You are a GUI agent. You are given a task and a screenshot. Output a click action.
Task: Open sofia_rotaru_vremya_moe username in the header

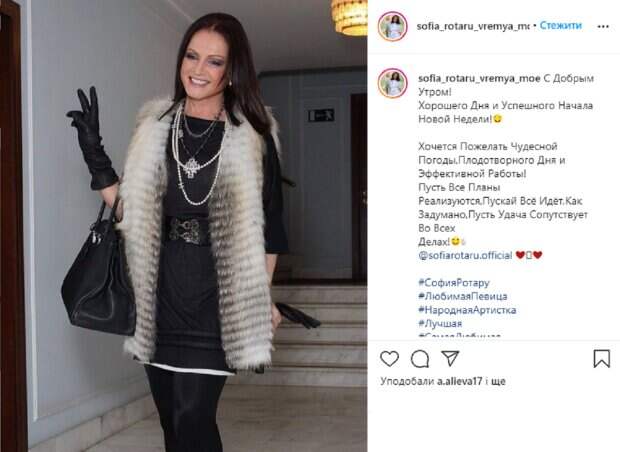(473, 26)
